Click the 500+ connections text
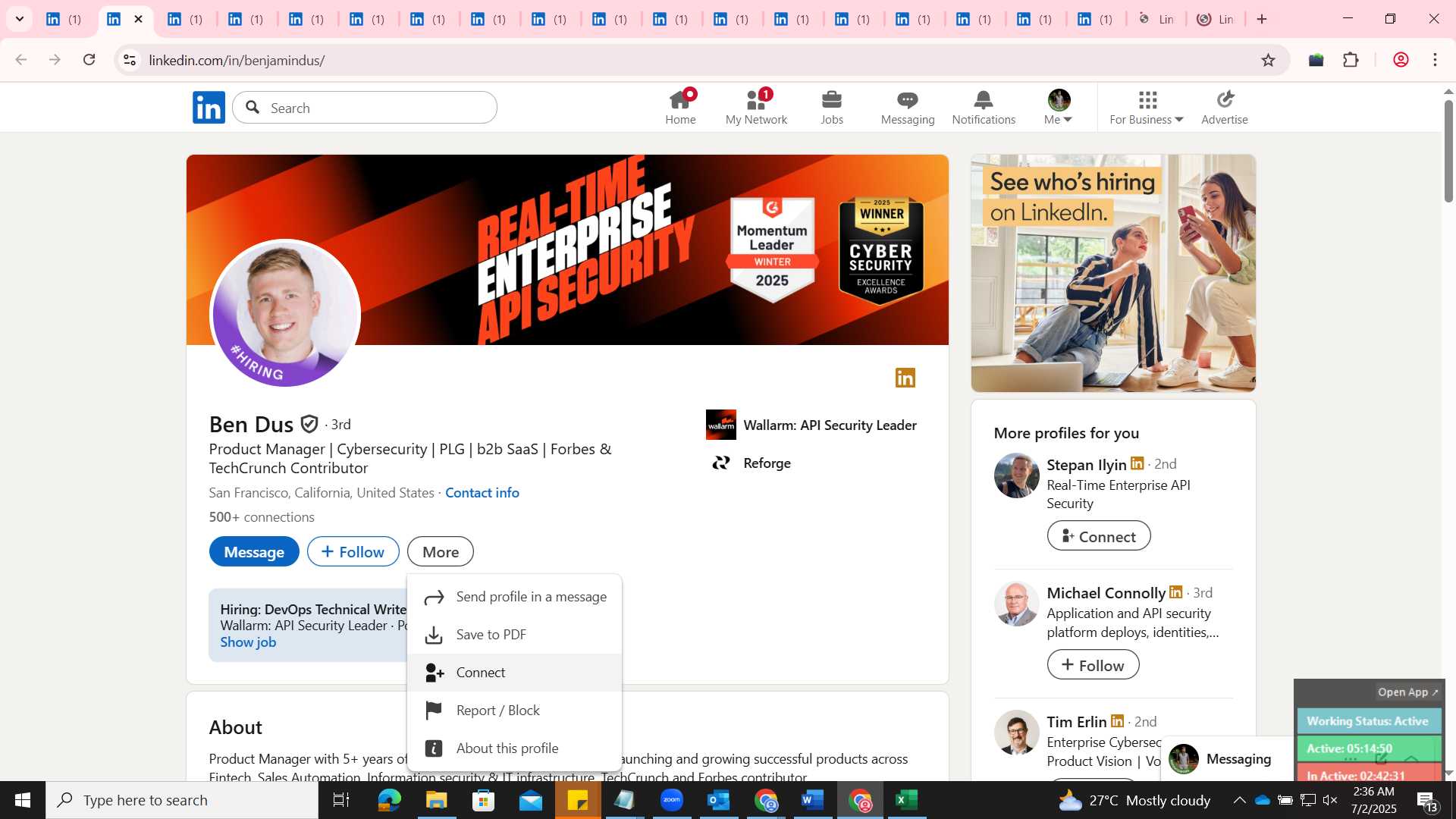This screenshot has height=819, width=1456. point(262,516)
